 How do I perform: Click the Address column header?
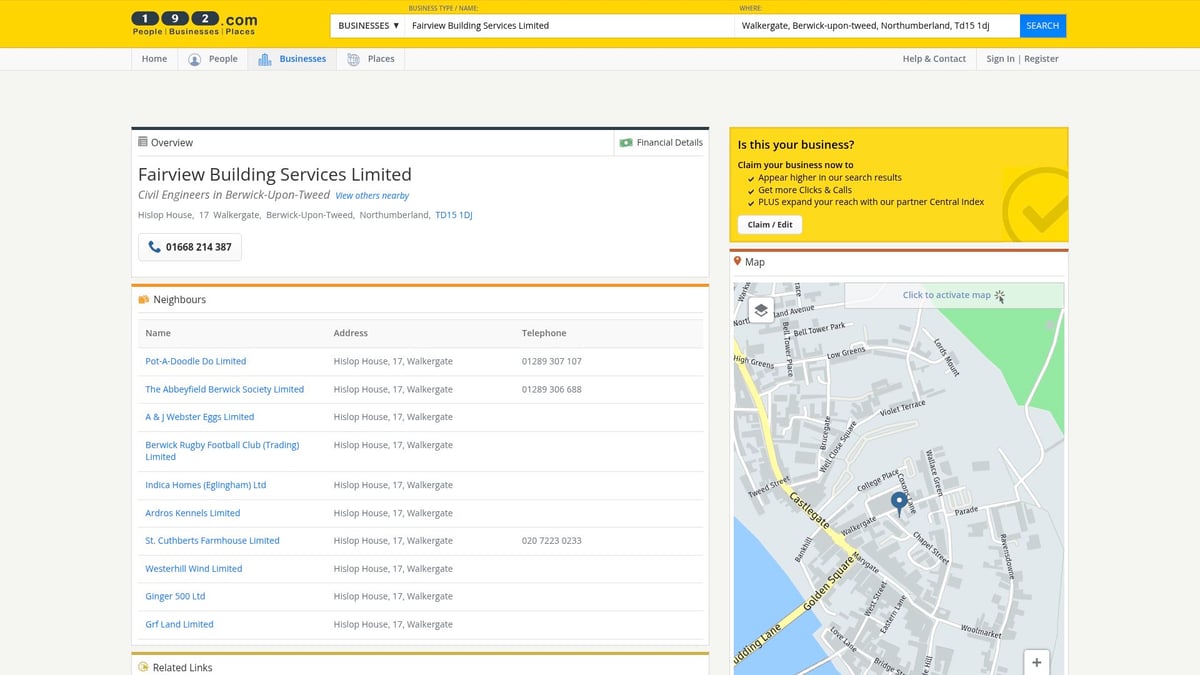(351, 333)
